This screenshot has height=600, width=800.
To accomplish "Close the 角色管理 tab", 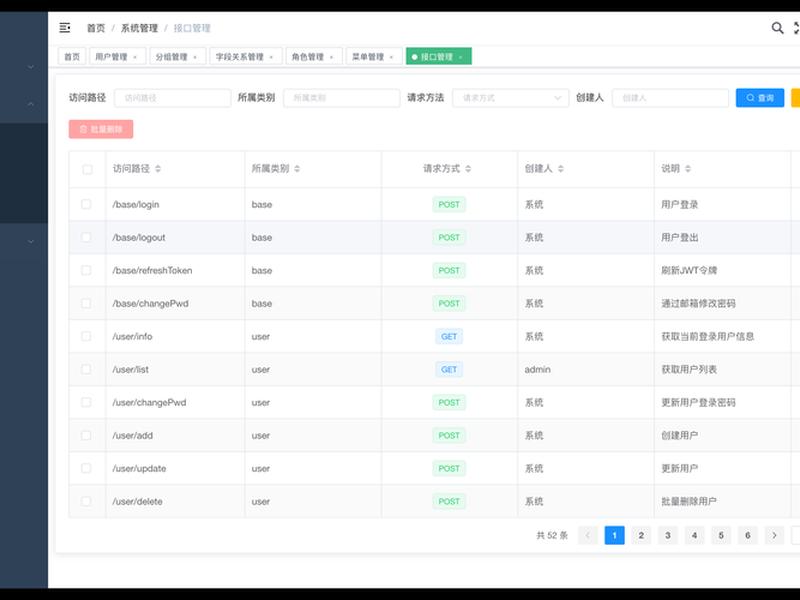I will (331, 57).
